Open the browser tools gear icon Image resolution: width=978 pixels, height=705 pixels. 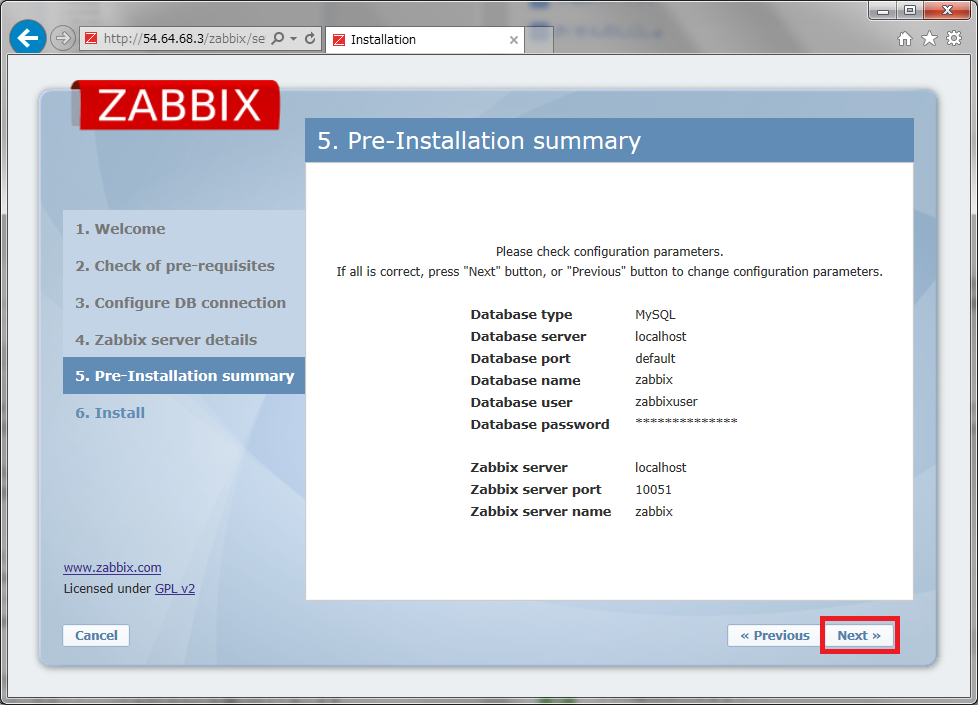pyautogui.click(x=954, y=39)
